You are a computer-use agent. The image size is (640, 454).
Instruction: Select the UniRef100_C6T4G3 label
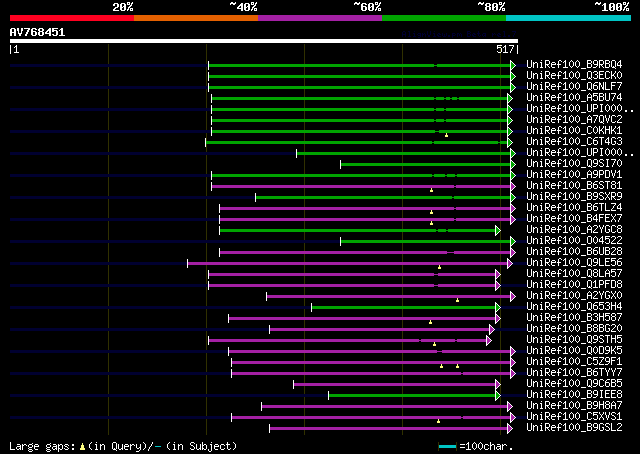pos(574,142)
